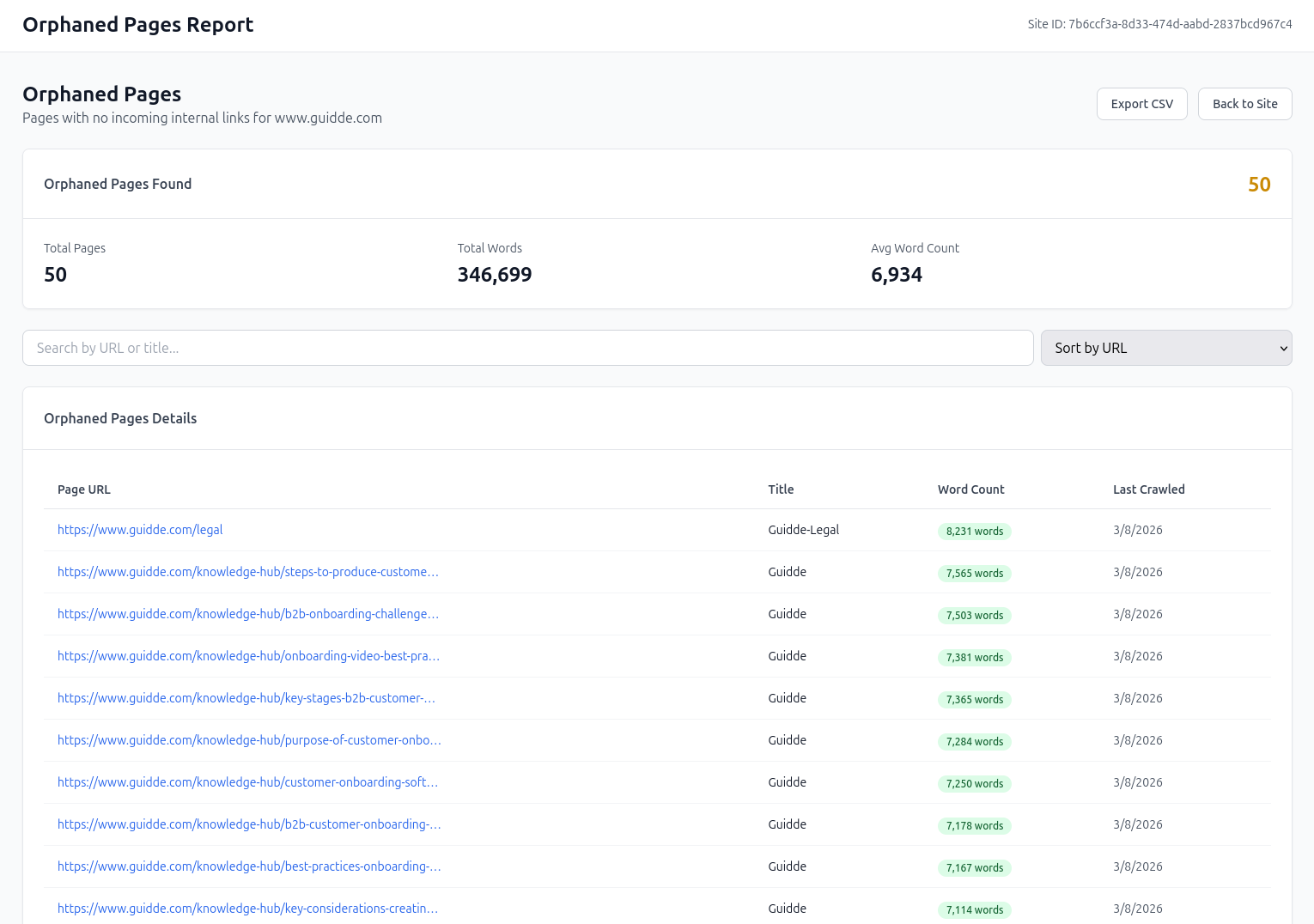Open the steps-to-produce-custome… knowledge-hub link
The height and width of the screenshot is (924, 1314).
click(x=248, y=572)
